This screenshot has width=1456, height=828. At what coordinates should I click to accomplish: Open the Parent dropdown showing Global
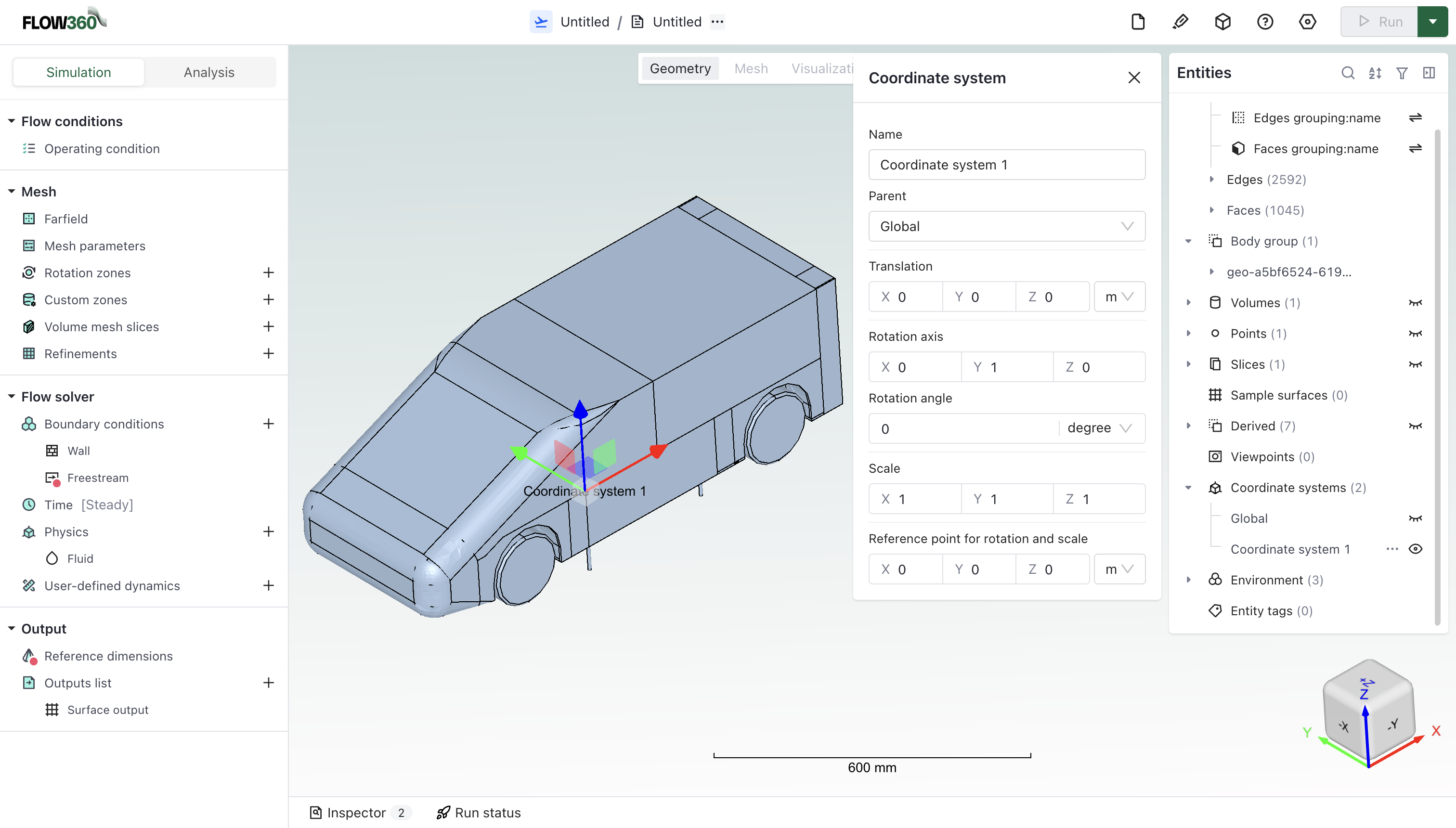click(x=1006, y=226)
